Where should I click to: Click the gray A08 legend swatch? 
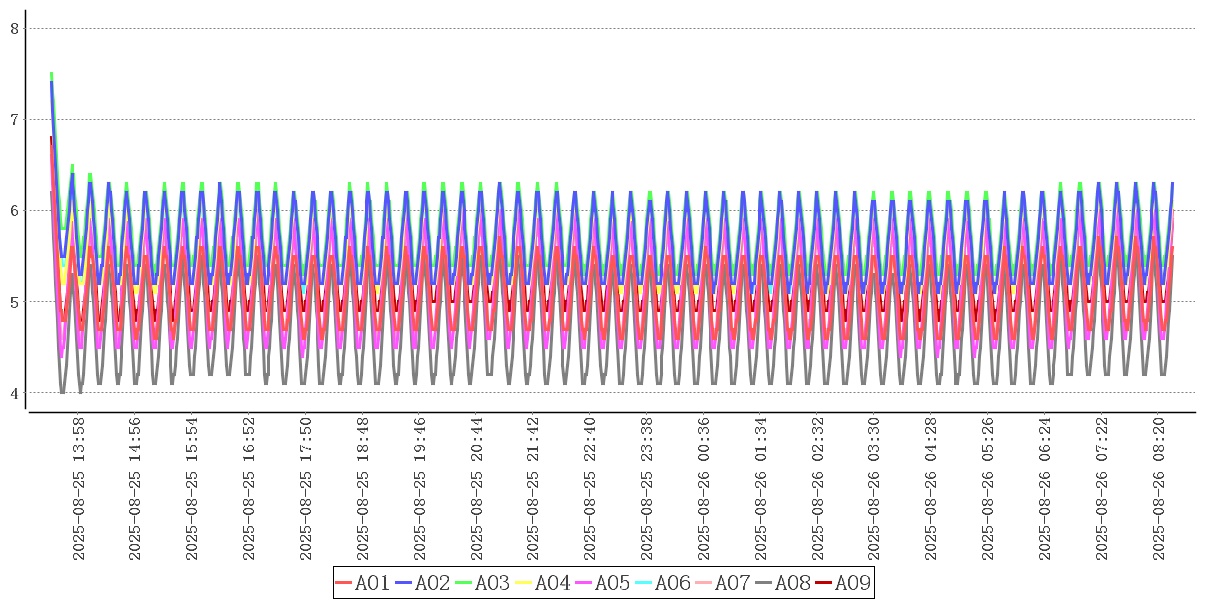click(x=762, y=583)
